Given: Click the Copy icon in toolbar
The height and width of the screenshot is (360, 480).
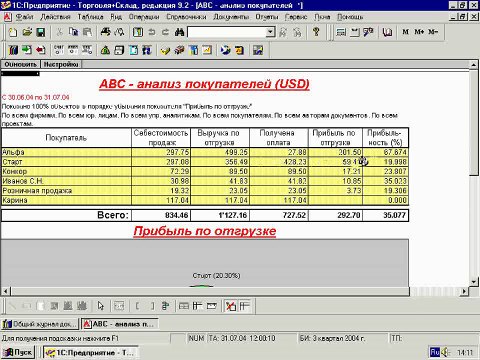Looking at the screenshot, I should [x=73, y=32].
